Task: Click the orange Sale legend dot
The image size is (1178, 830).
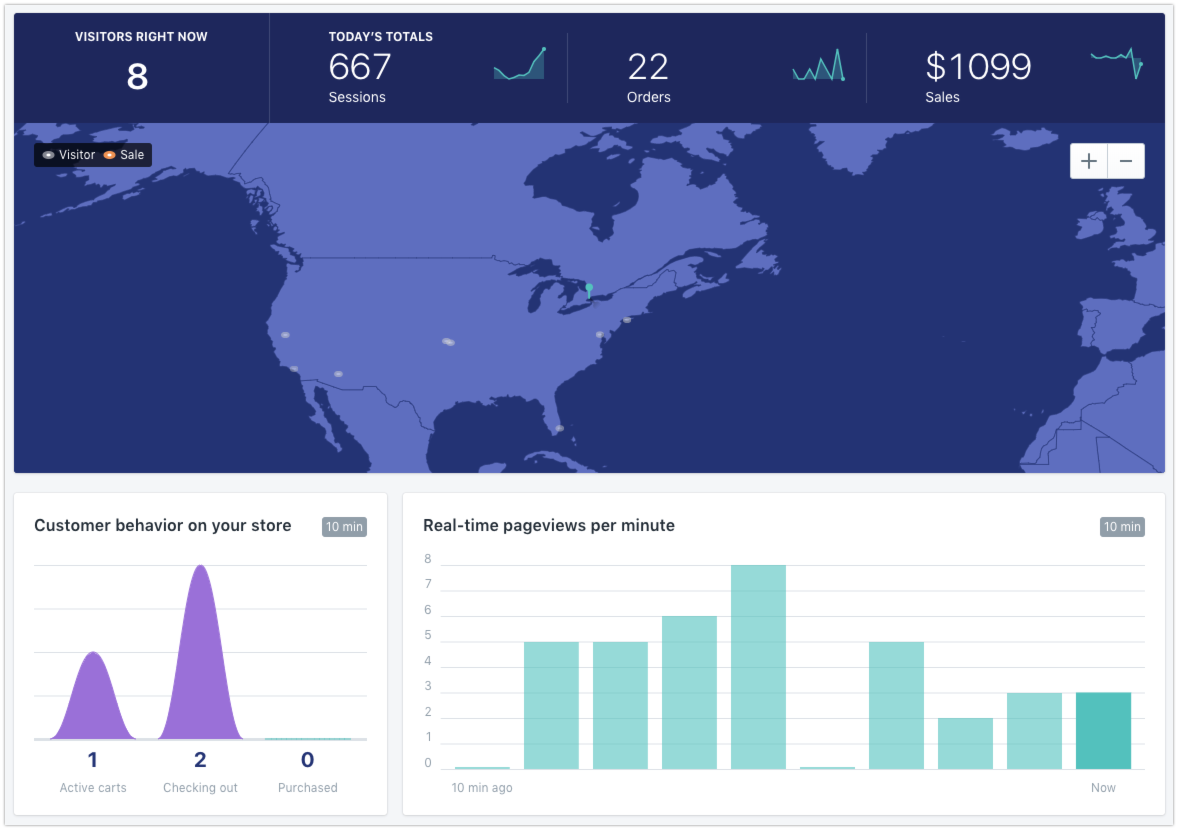Action: [110, 155]
